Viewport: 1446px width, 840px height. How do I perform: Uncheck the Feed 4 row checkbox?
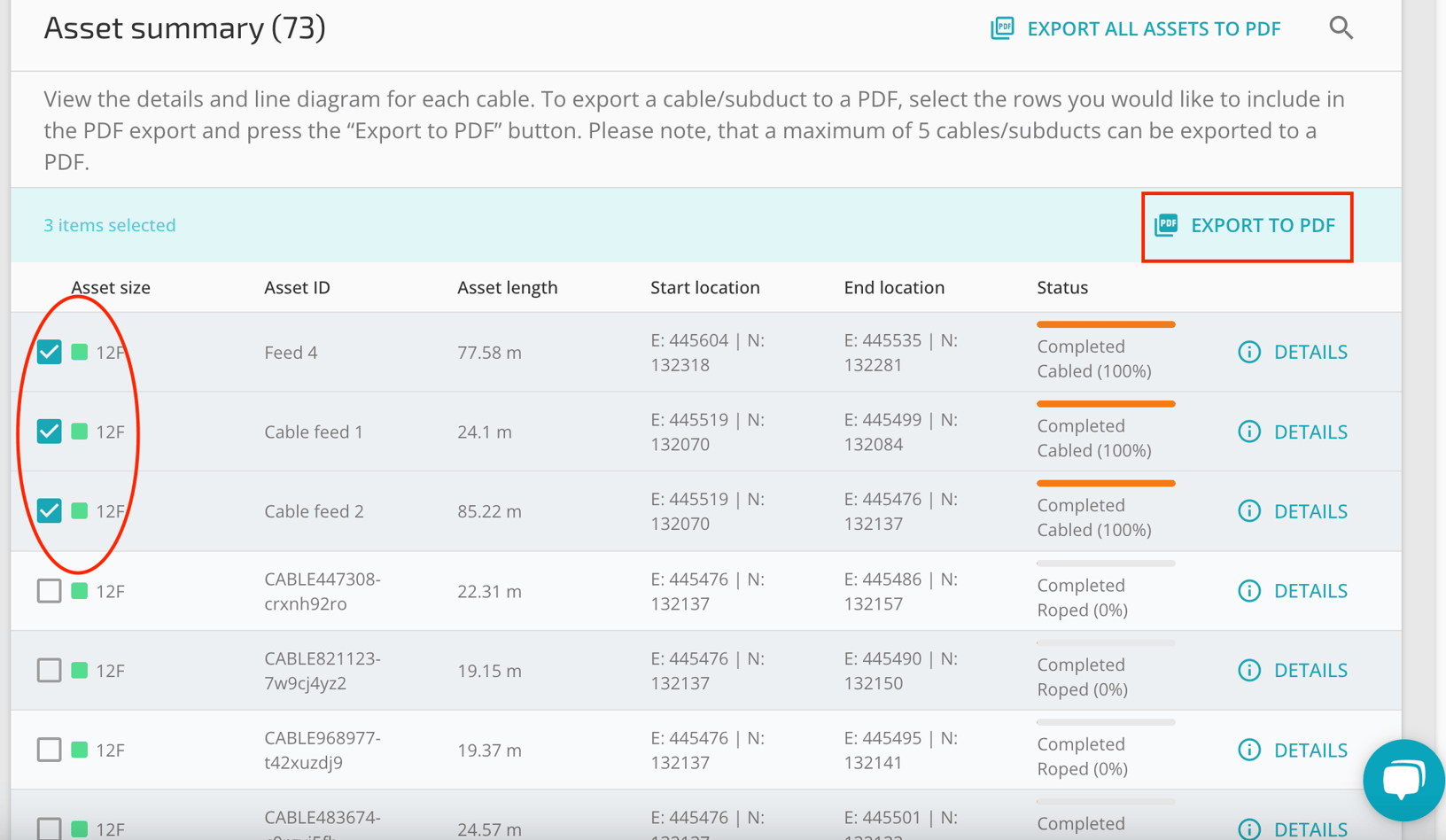(50, 352)
